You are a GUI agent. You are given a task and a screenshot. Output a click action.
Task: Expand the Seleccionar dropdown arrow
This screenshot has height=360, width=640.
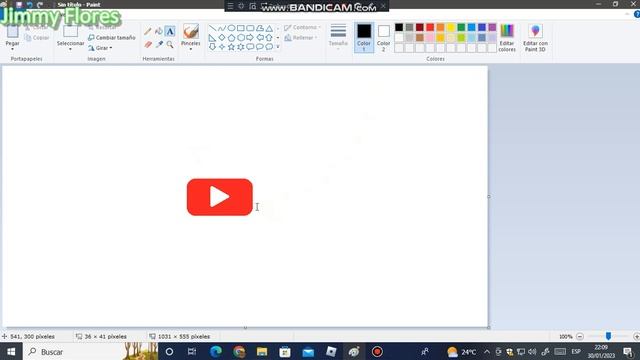point(70,49)
